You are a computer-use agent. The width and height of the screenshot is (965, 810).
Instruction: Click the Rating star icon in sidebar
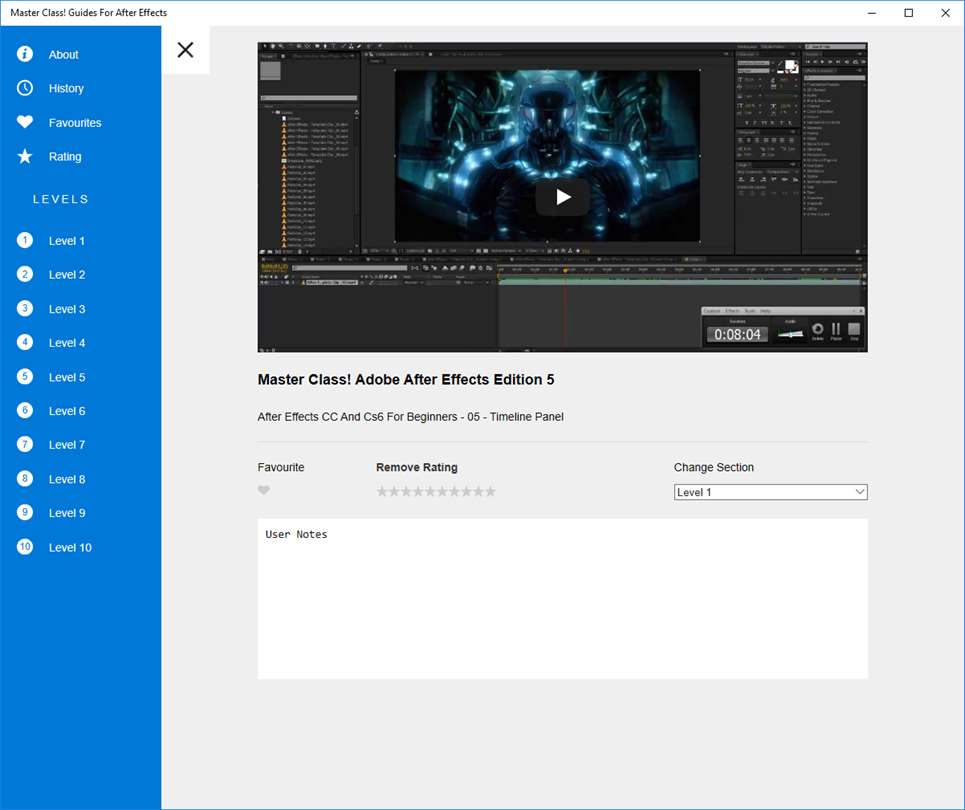[25, 156]
